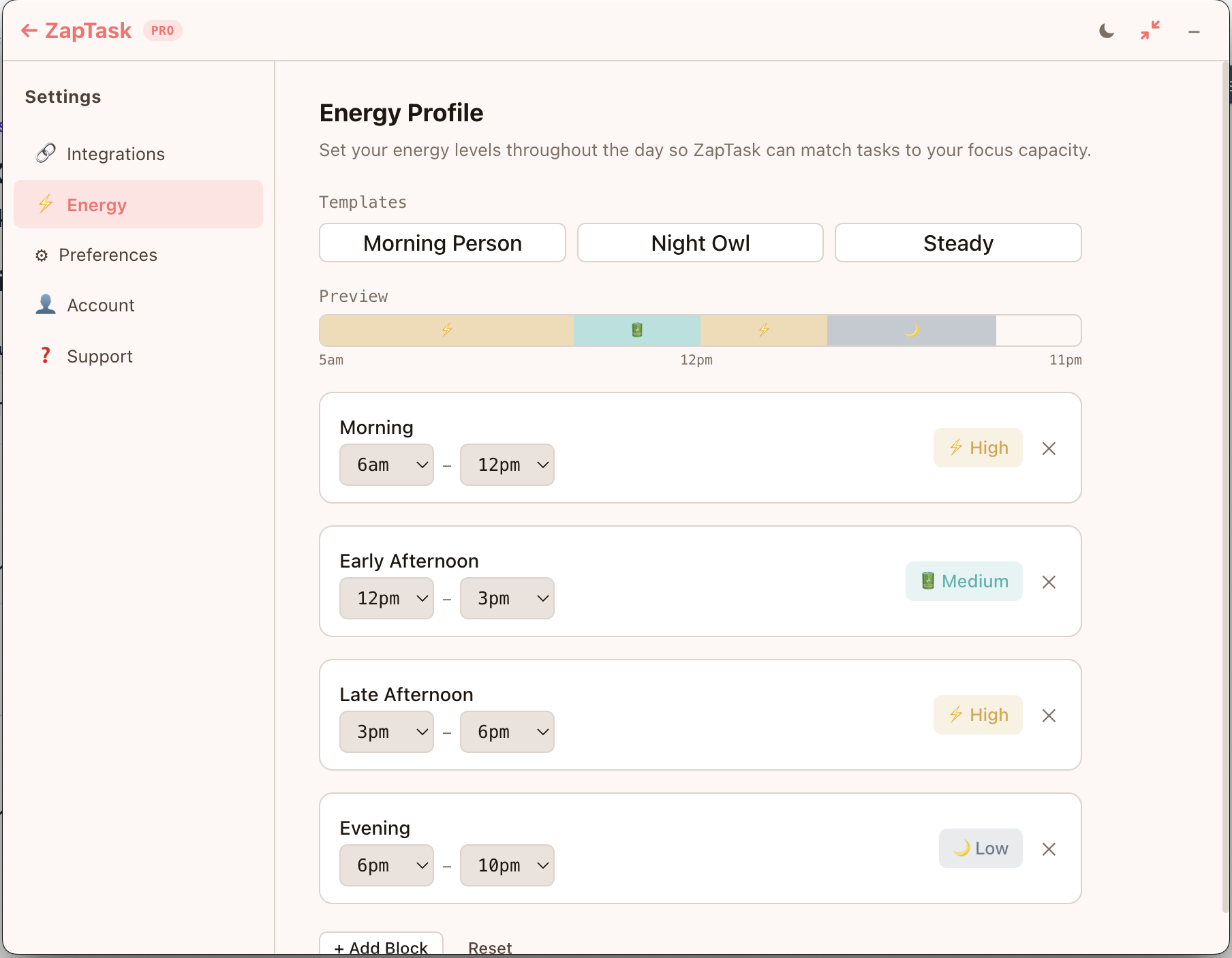
Task: Remove the Morning block
Action: [1049, 448]
